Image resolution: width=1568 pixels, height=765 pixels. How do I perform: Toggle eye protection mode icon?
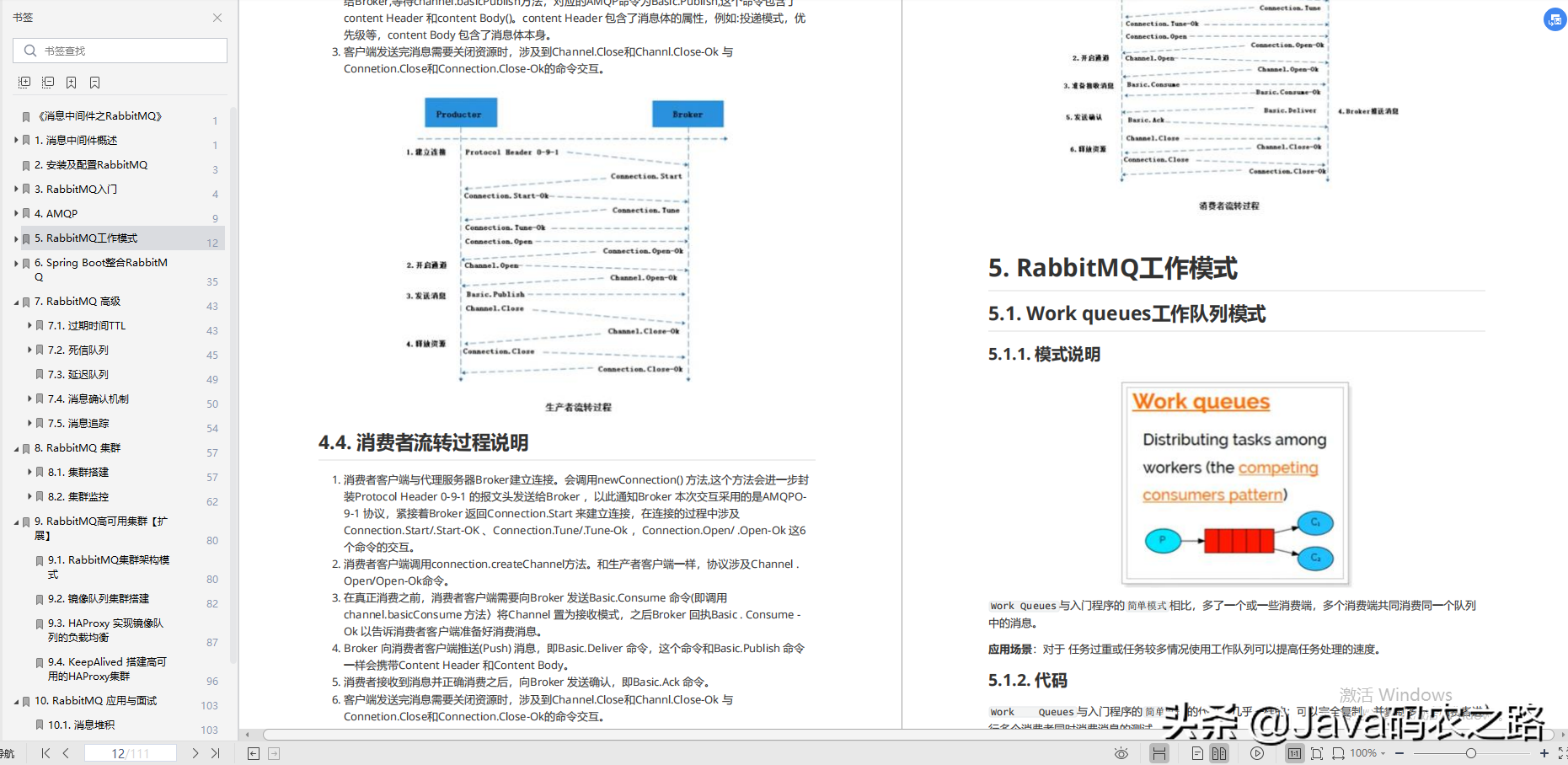[x=1121, y=753]
